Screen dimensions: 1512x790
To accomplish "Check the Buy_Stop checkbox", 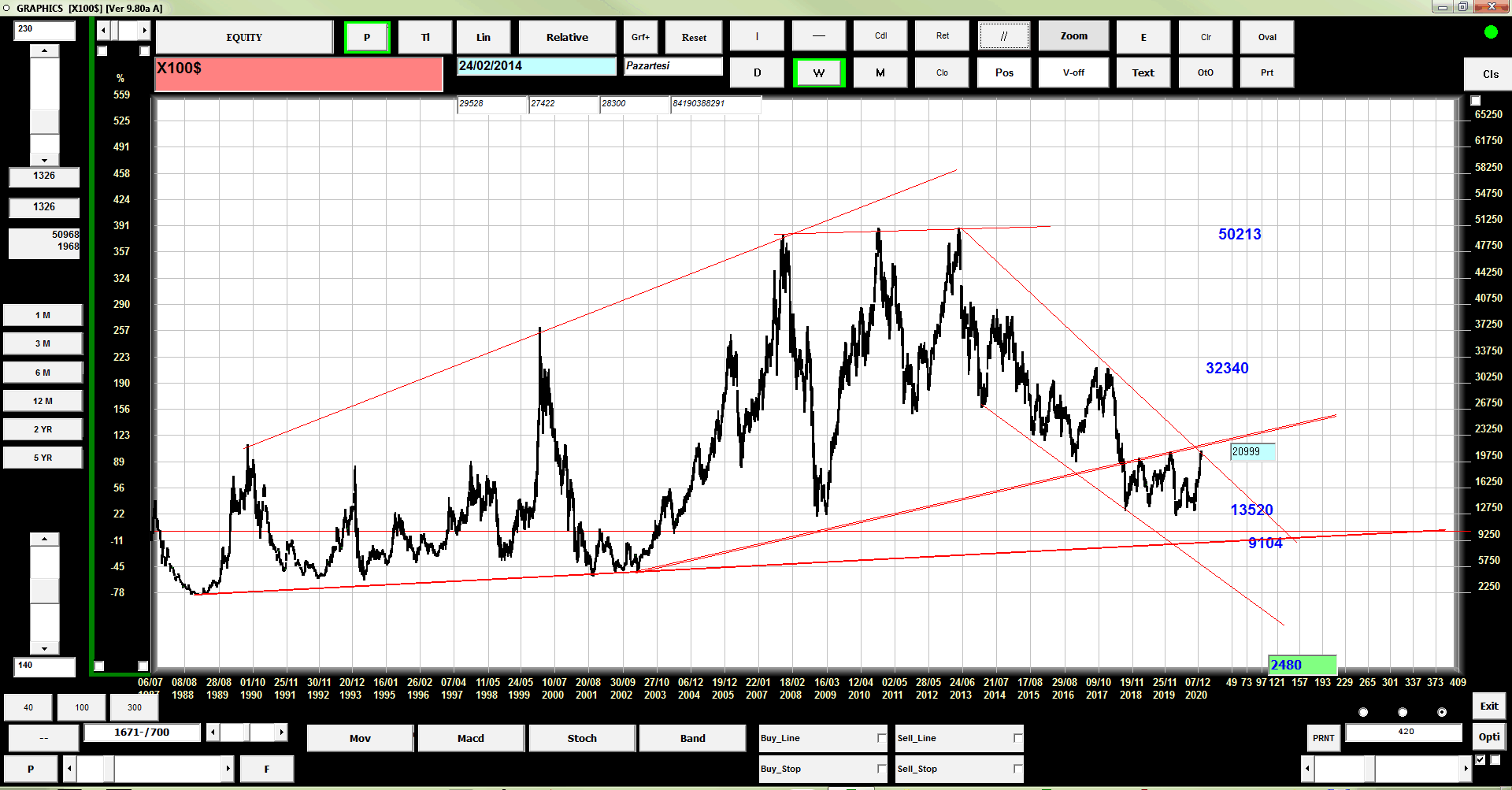I will tap(881, 769).
